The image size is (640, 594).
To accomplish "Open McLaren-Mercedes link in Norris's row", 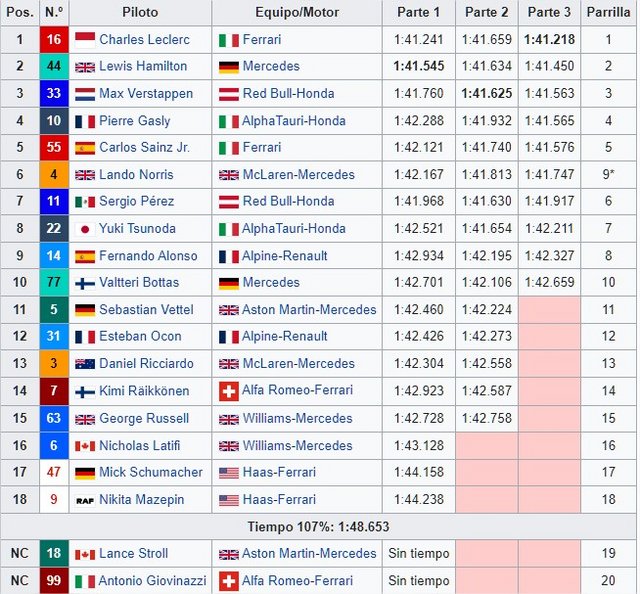I will pos(298,175).
